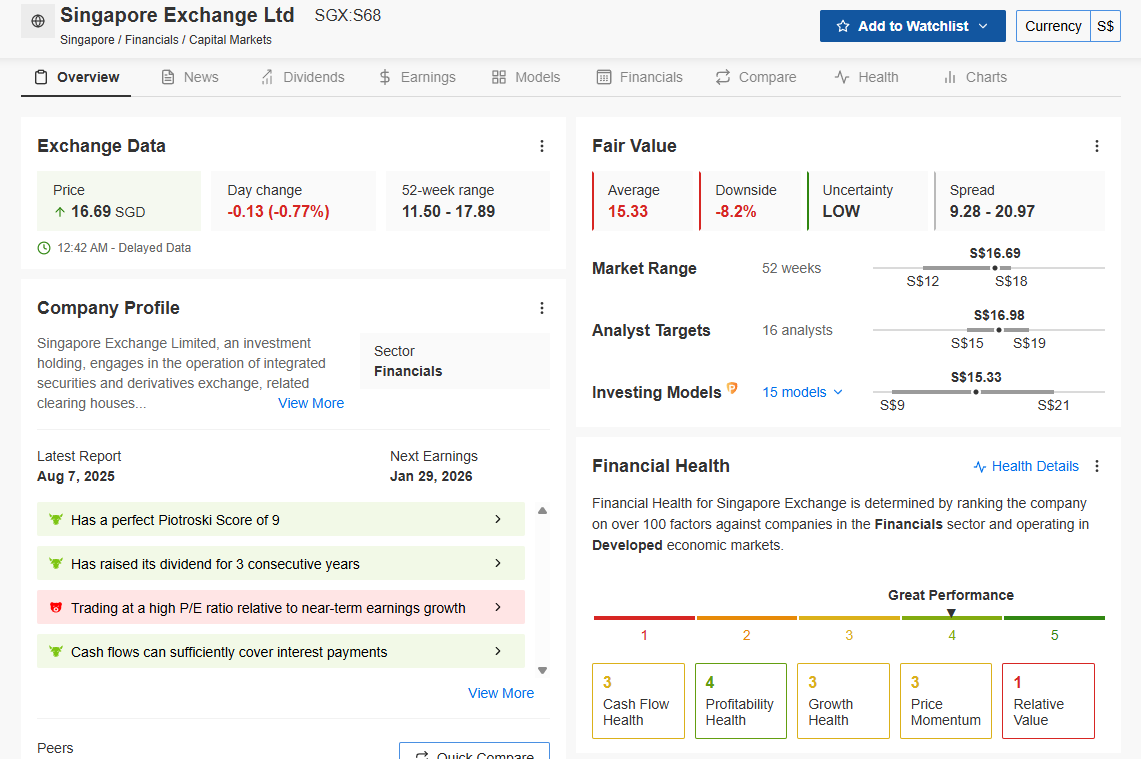Select the Price Momentum card
1141x759 pixels.
tap(946, 701)
